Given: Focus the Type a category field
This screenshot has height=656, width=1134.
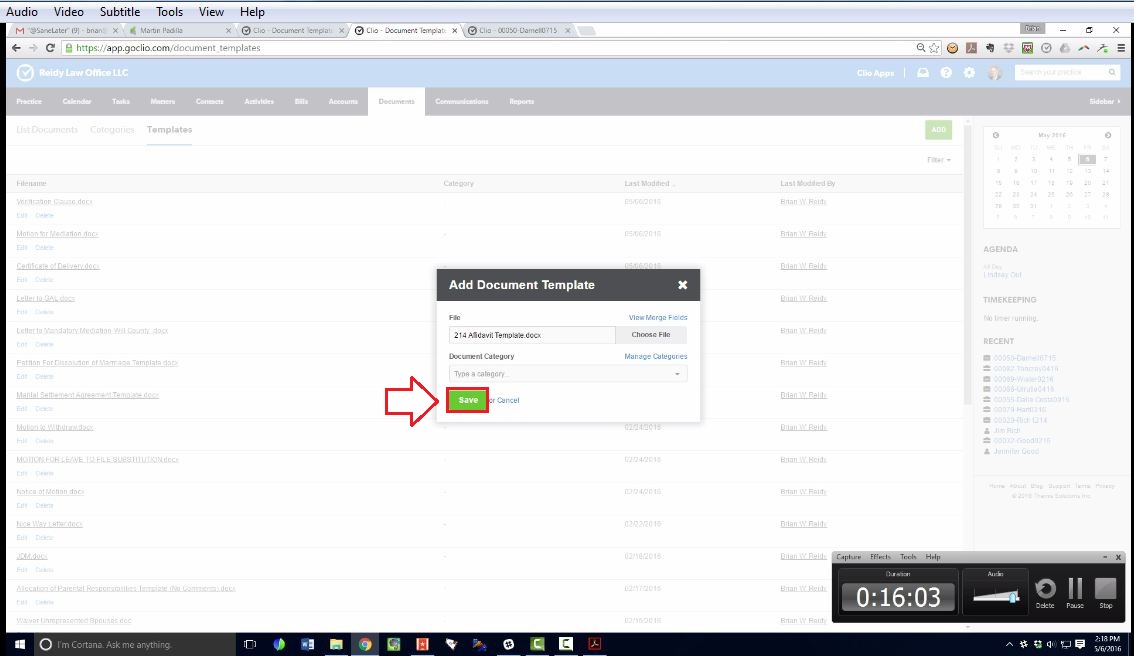Looking at the screenshot, I should 568,374.
